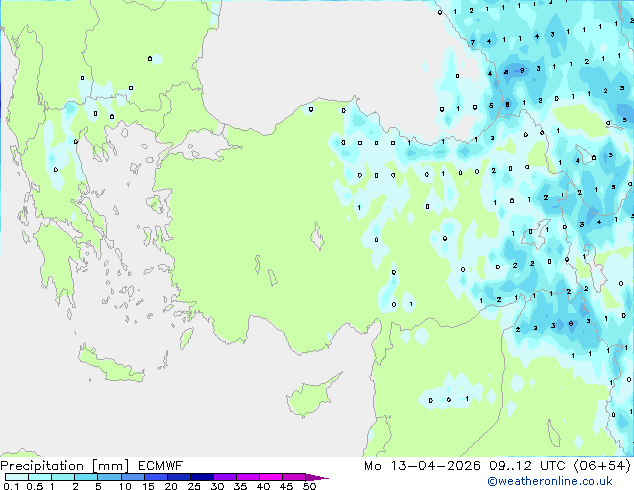634x490 pixels.
Task: Click the over-50 mm legend arrow tip
Action: click(x=317, y=477)
